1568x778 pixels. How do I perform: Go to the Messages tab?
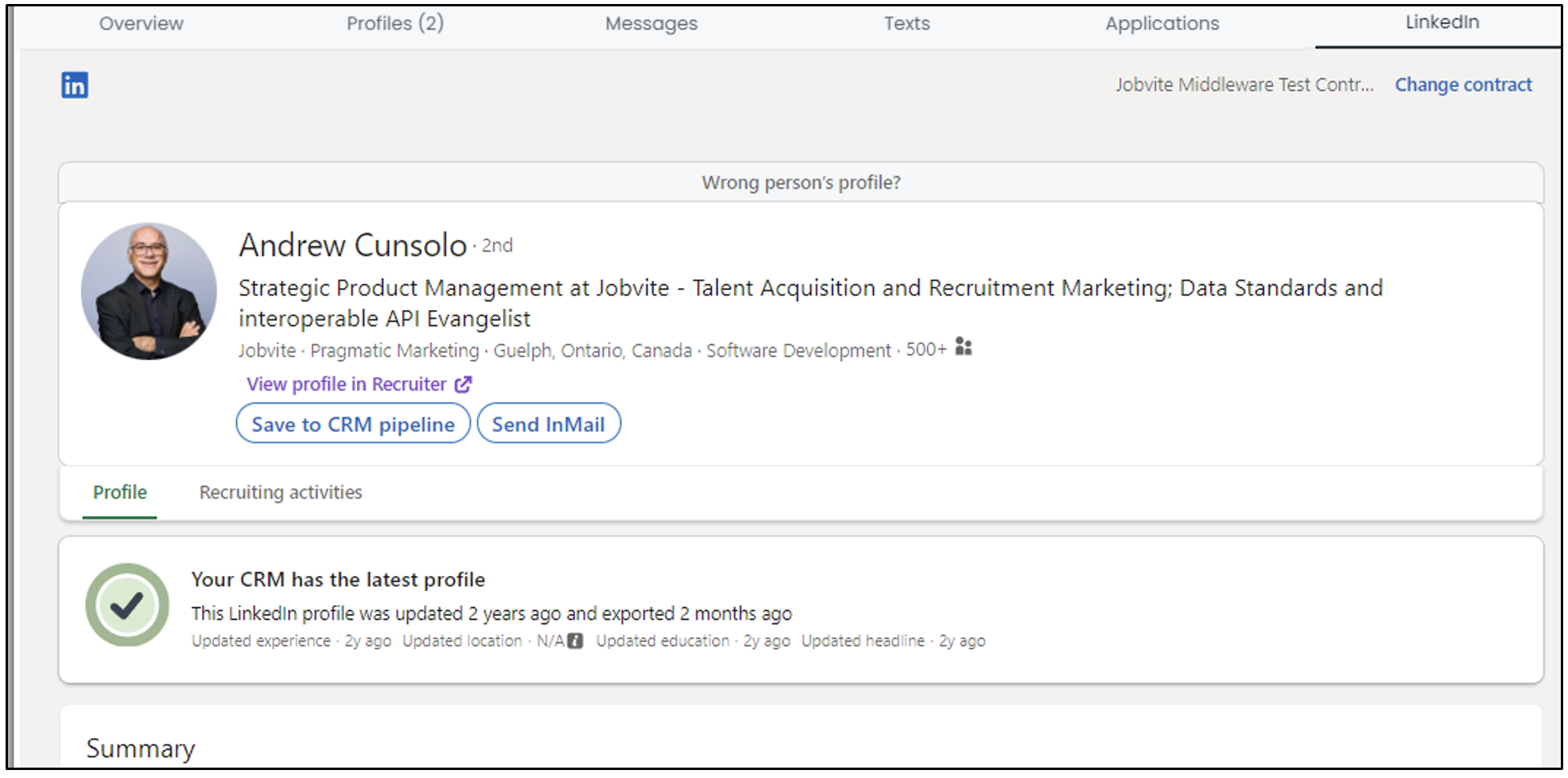(x=651, y=24)
